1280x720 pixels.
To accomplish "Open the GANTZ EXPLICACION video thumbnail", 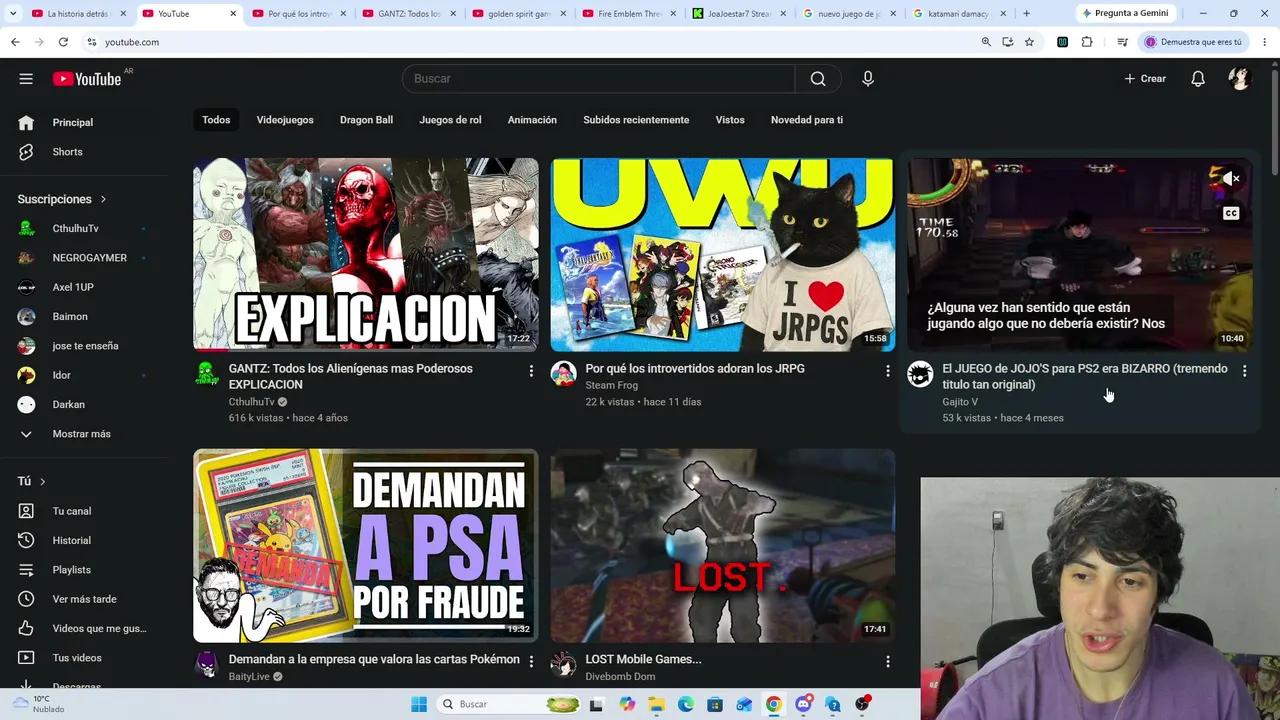I will pyautogui.click(x=366, y=254).
